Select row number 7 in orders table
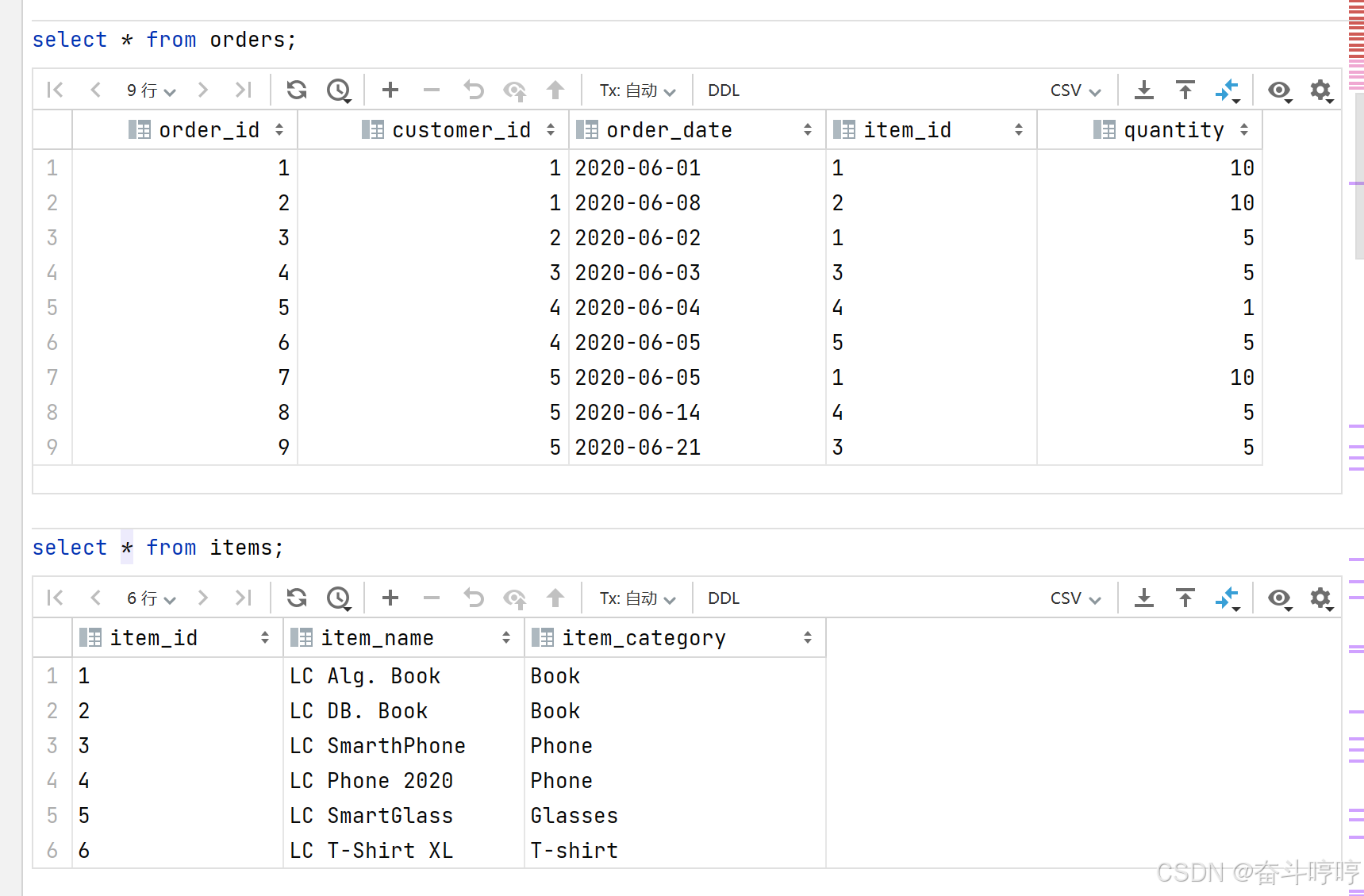The width and height of the screenshot is (1364, 896). [x=52, y=377]
